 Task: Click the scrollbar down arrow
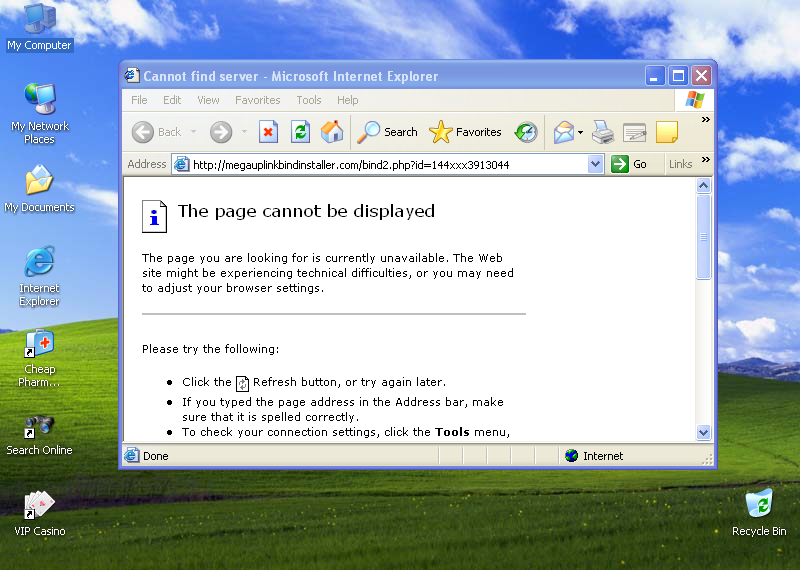[x=704, y=433]
